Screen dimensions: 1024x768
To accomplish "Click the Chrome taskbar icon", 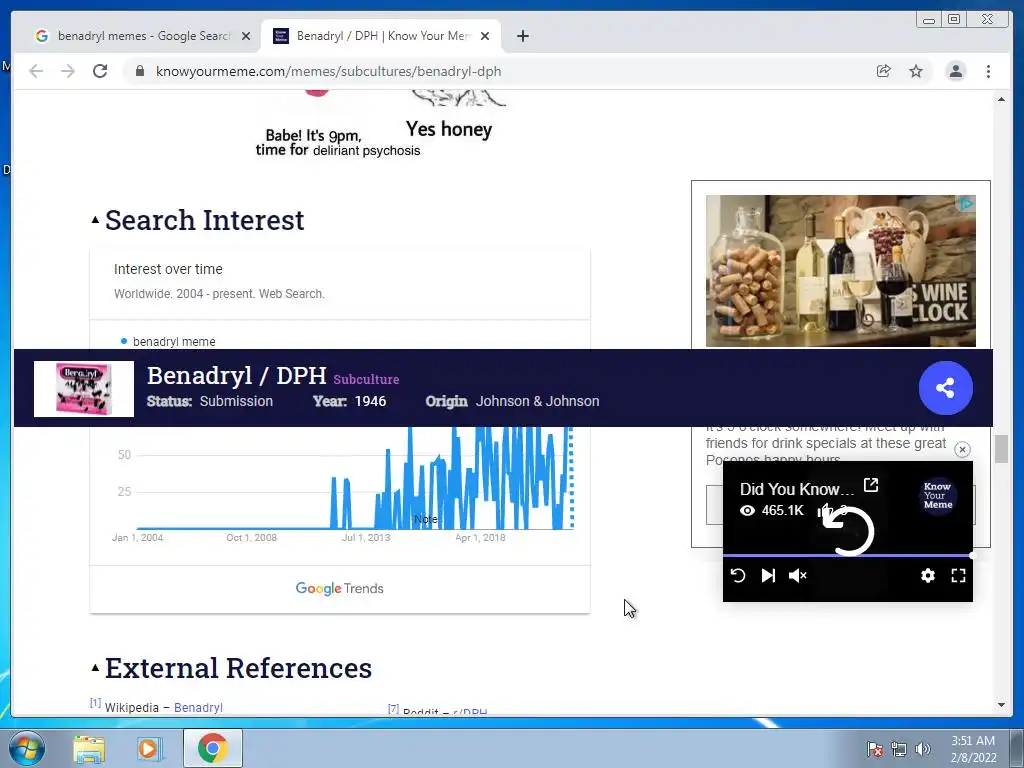I will coord(212,748).
